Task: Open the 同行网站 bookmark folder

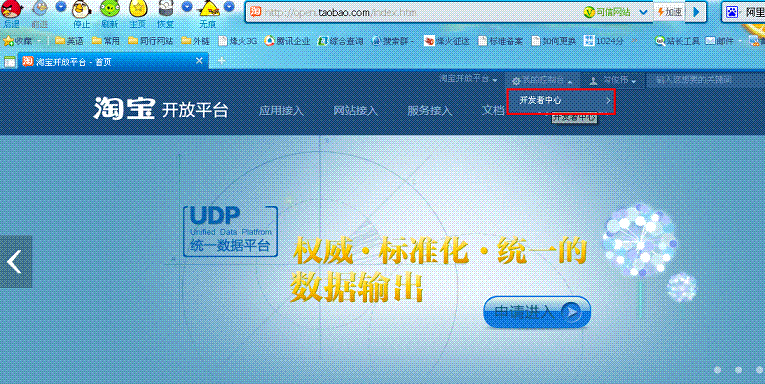Action: point(150,41)
